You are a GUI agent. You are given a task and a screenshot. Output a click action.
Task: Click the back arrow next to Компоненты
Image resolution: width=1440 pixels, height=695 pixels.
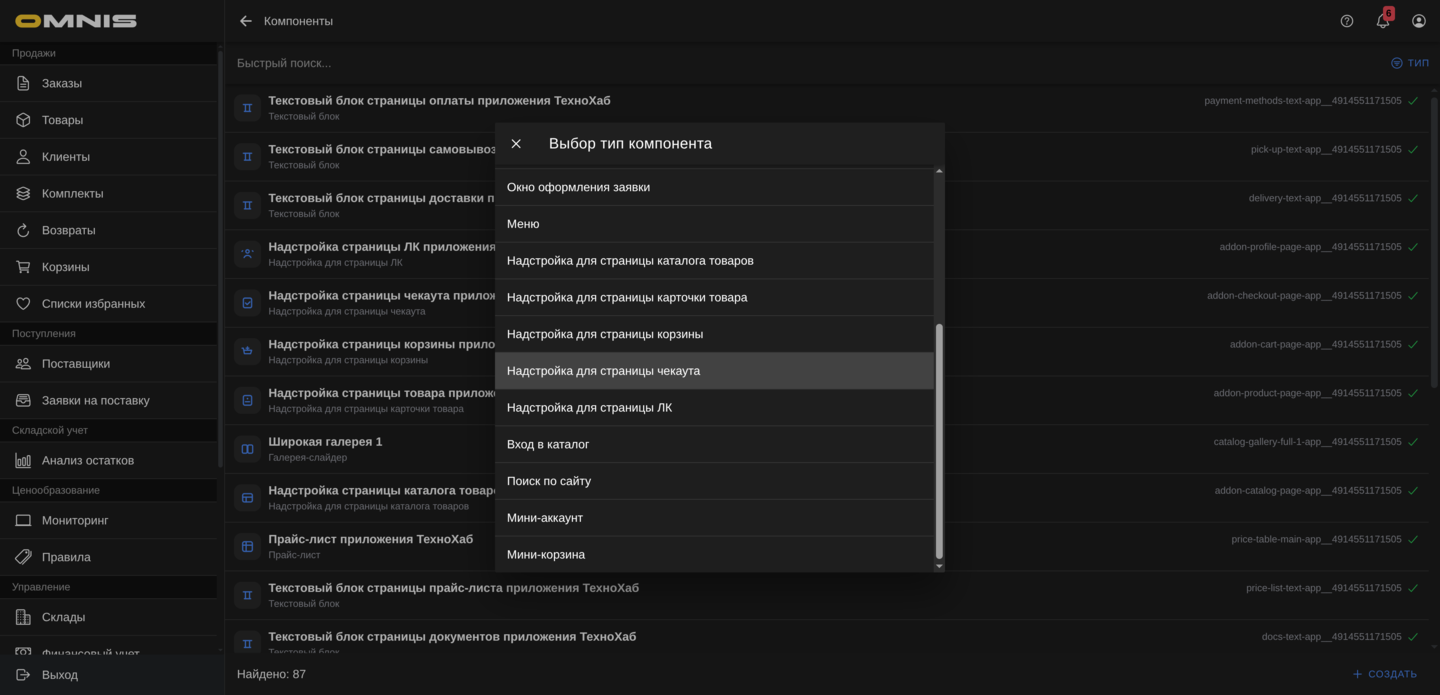246,21
